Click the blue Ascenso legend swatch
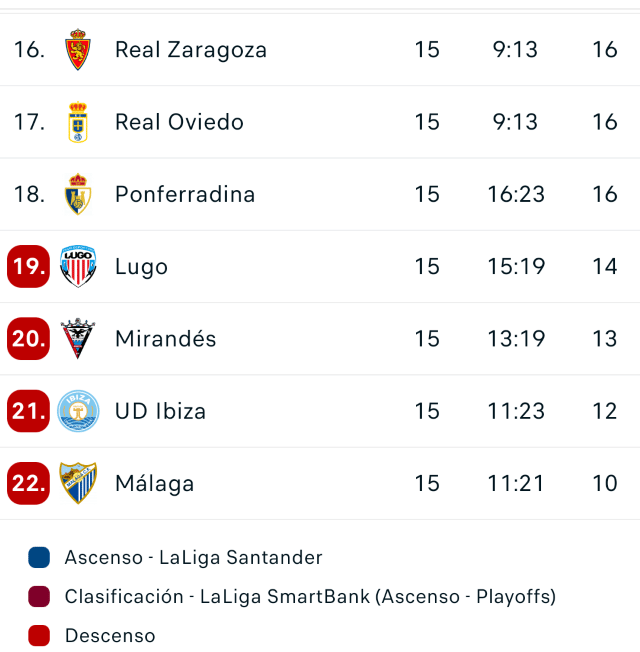Viewport: 640px width, 652px height. coord(39,558)
